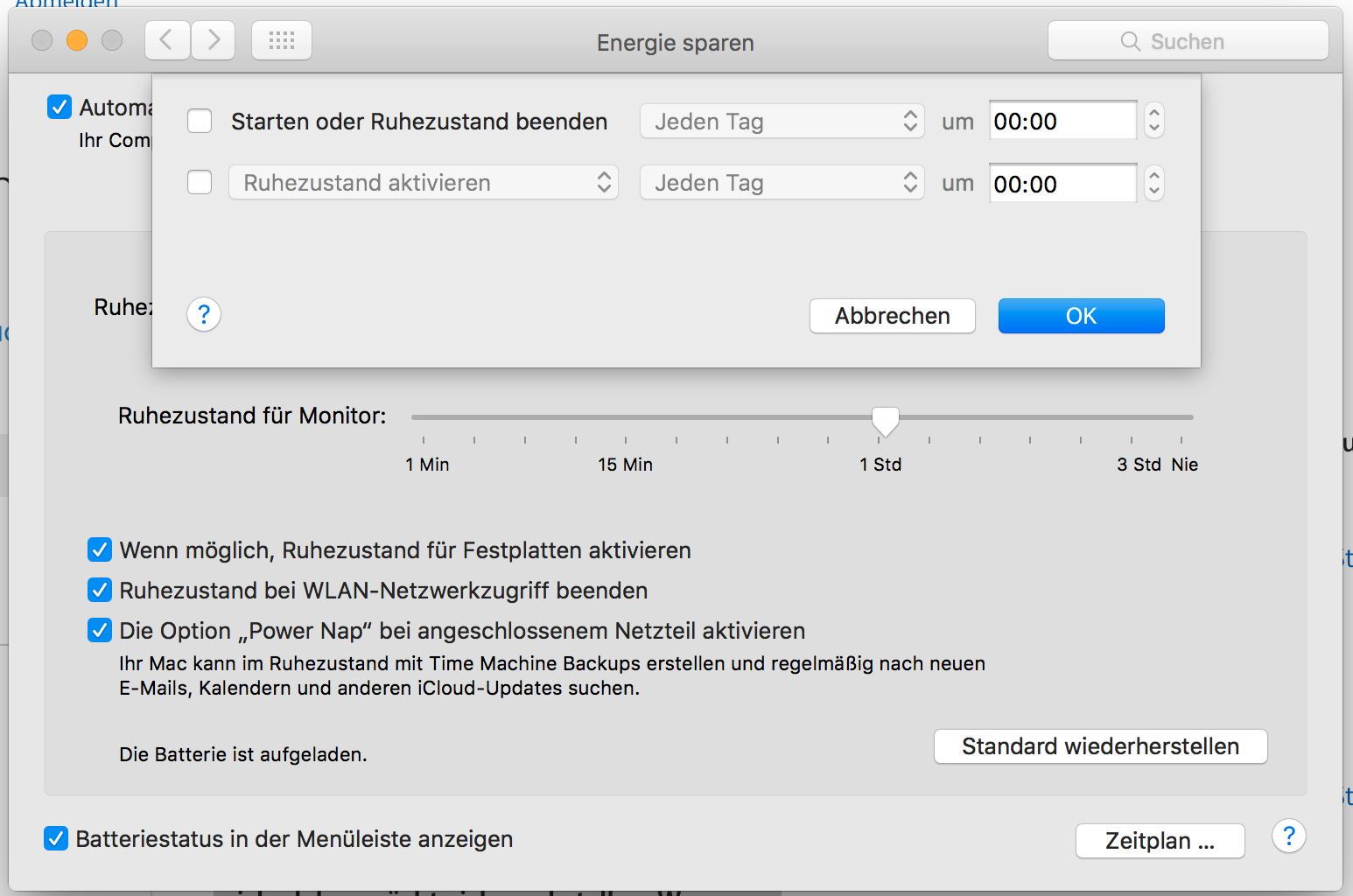Click the "3 Std" slider label

pos(1139,465)
